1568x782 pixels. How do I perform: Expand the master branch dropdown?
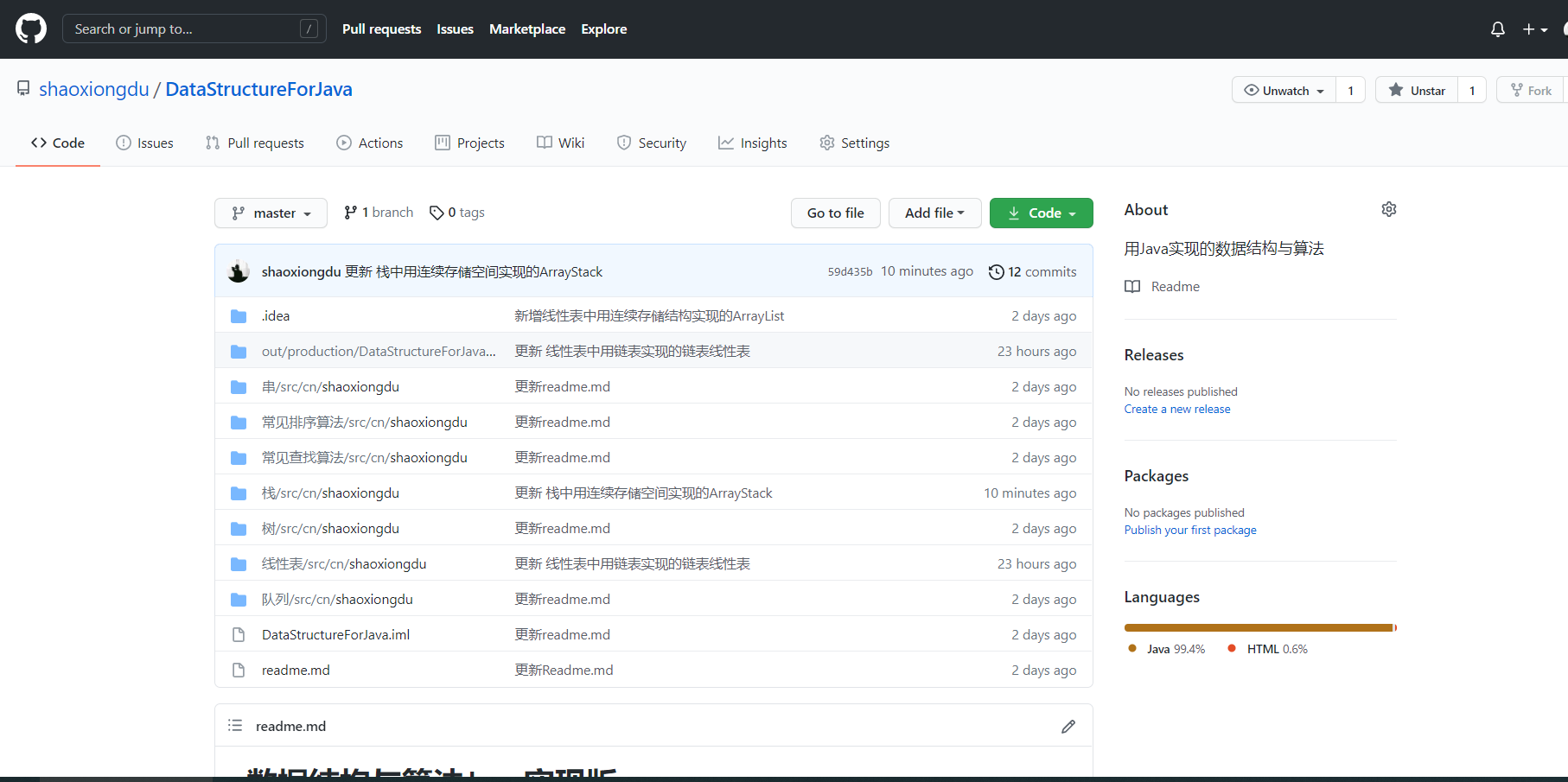click(271, 213)
